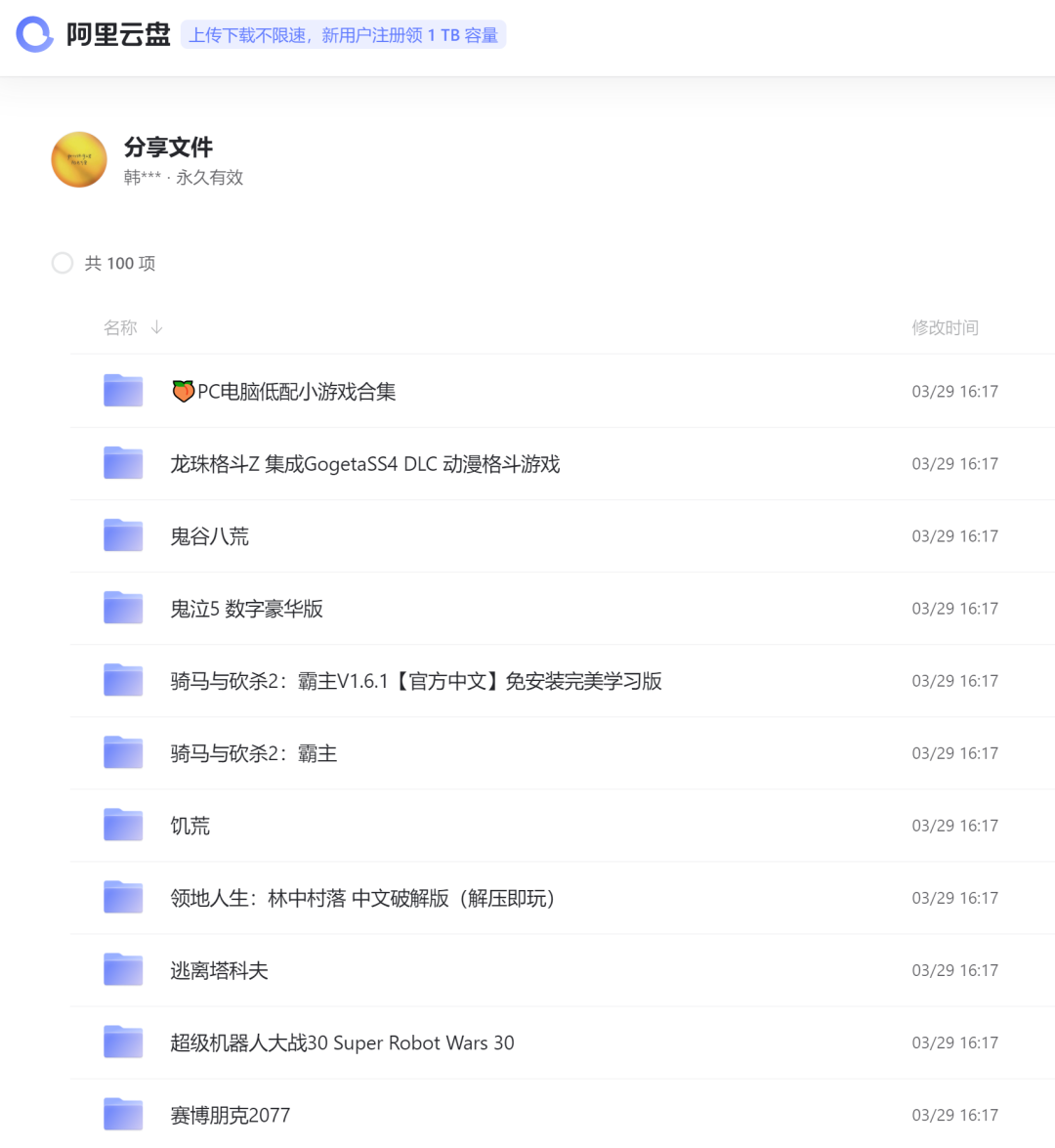The width and height of the screenshot is (1055, 1148).
Task: Click the peach emoji before PC电脑低配小游戏合集
Action: point(183,391)
